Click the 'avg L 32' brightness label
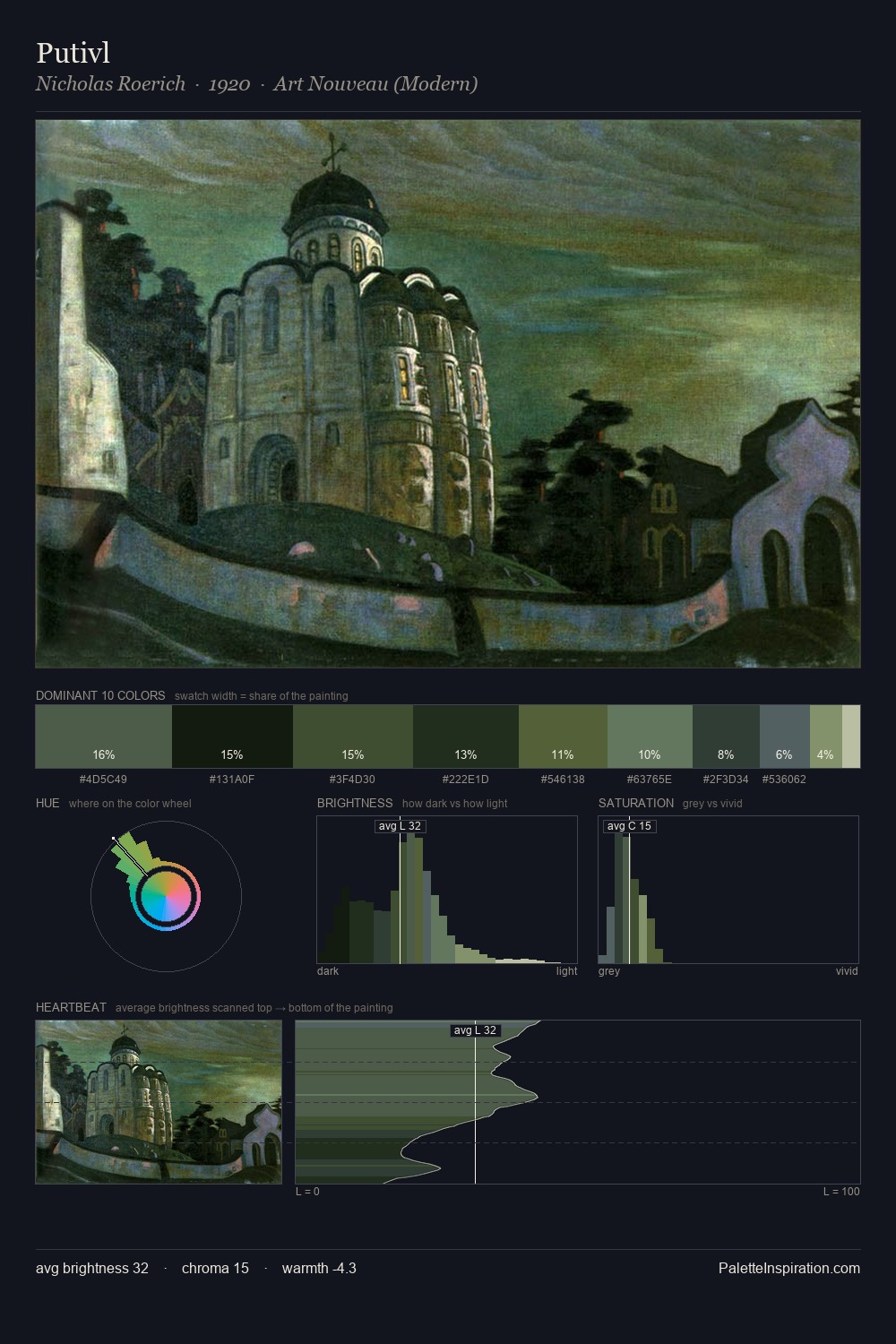Viewport: 896px width, 1344px height. (400, 826)
